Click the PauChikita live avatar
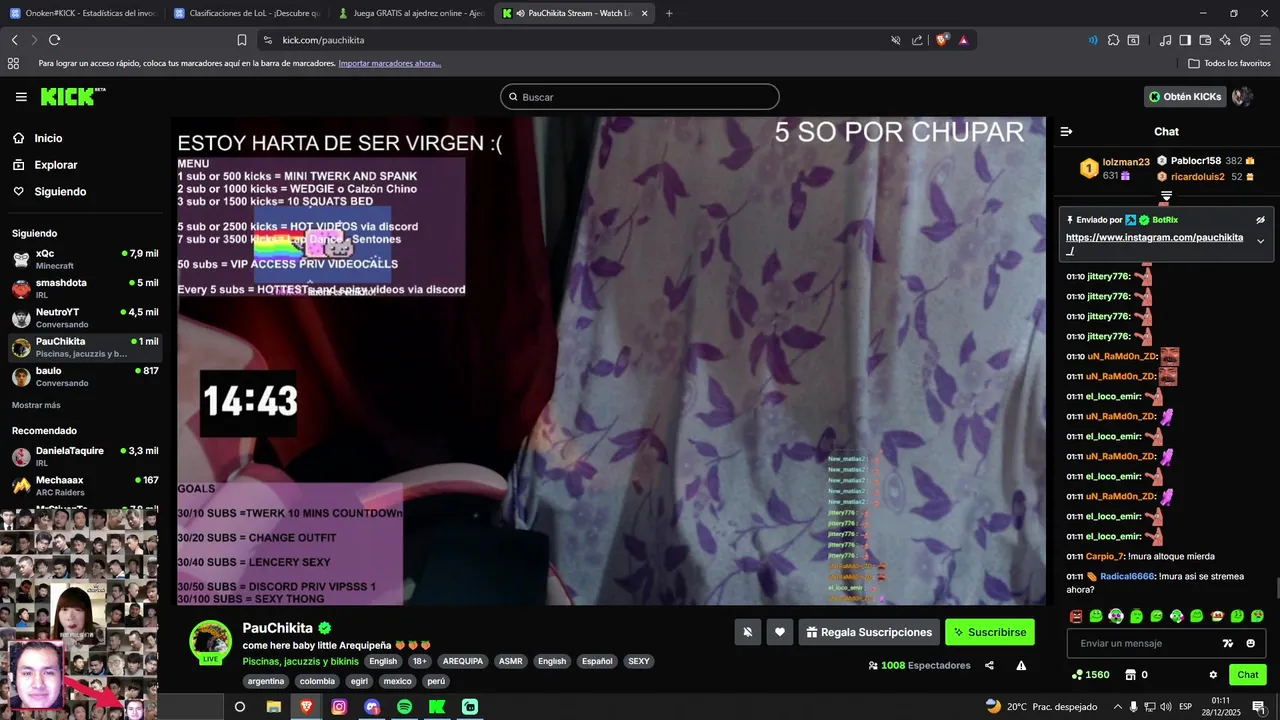 coord(211,642)
